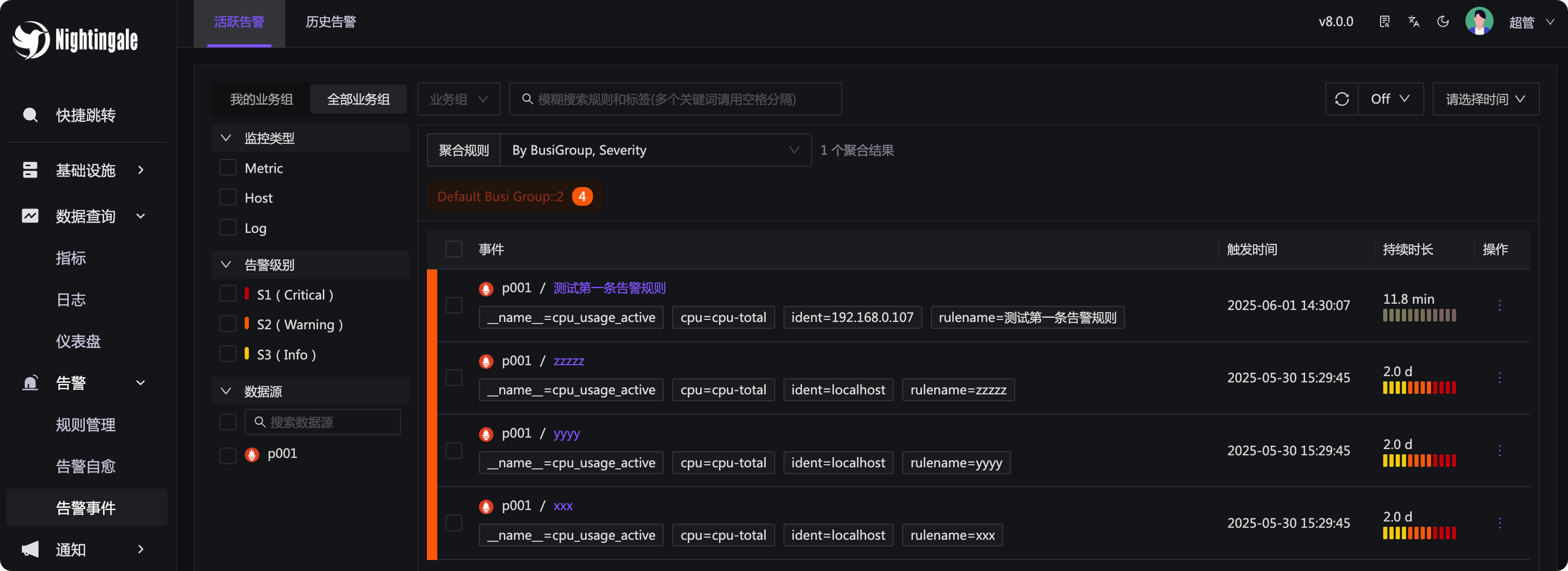Toggle dark mode moon icon
The width and height of the screenshot is (1568, 571).
tap(1443, 22)
